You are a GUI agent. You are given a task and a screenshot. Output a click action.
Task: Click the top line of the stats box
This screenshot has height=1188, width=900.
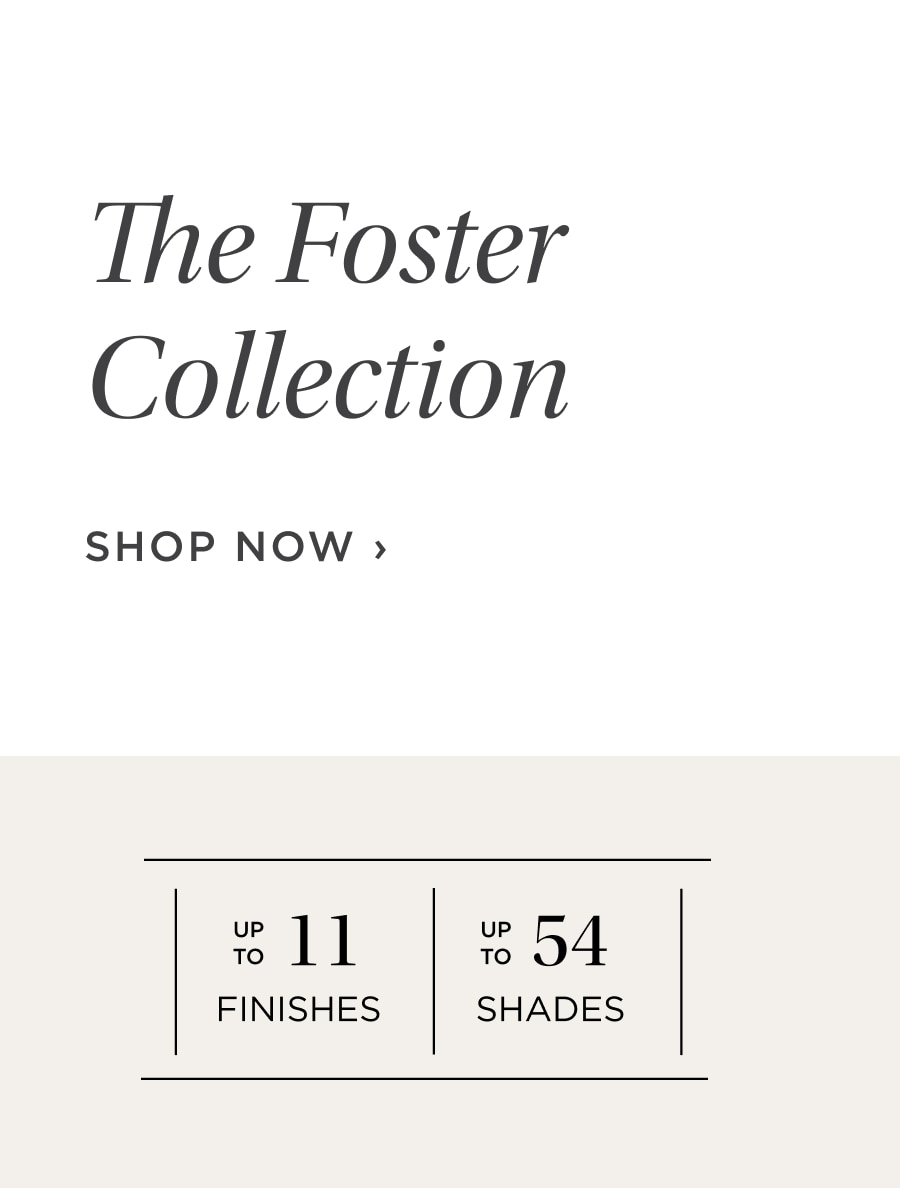(427, 860)
